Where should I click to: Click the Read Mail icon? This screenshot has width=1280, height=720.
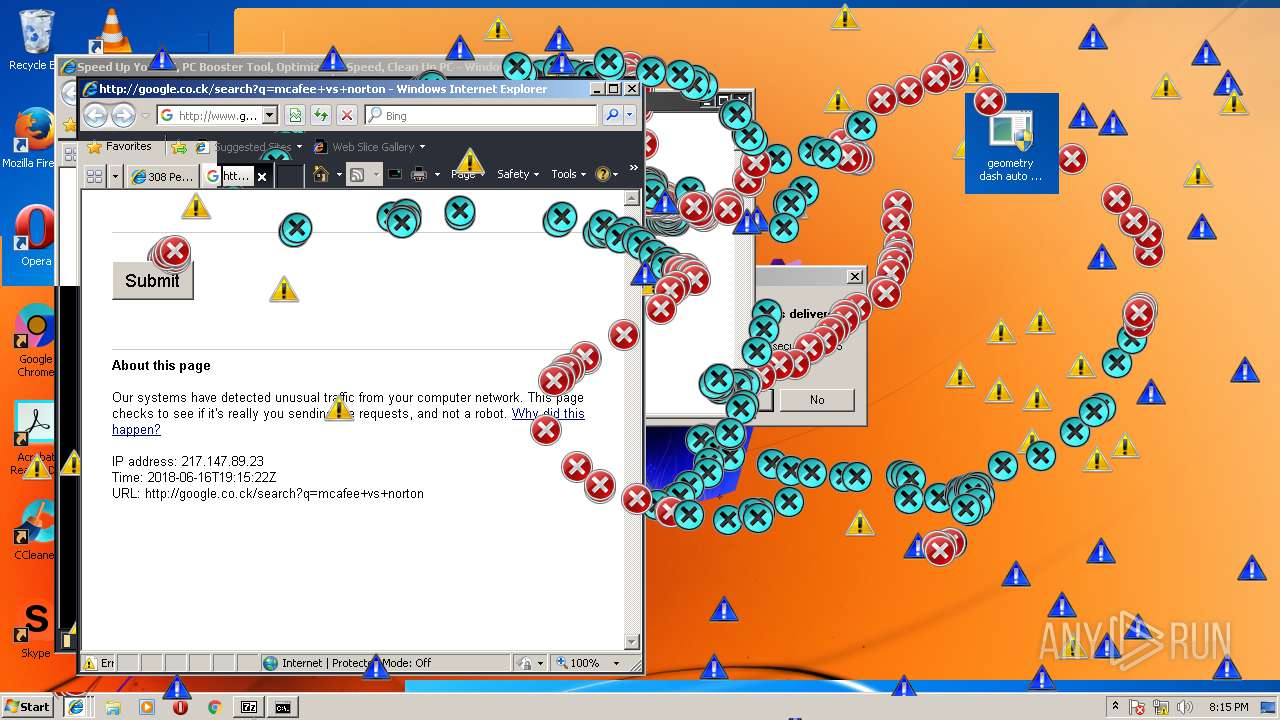395,174
